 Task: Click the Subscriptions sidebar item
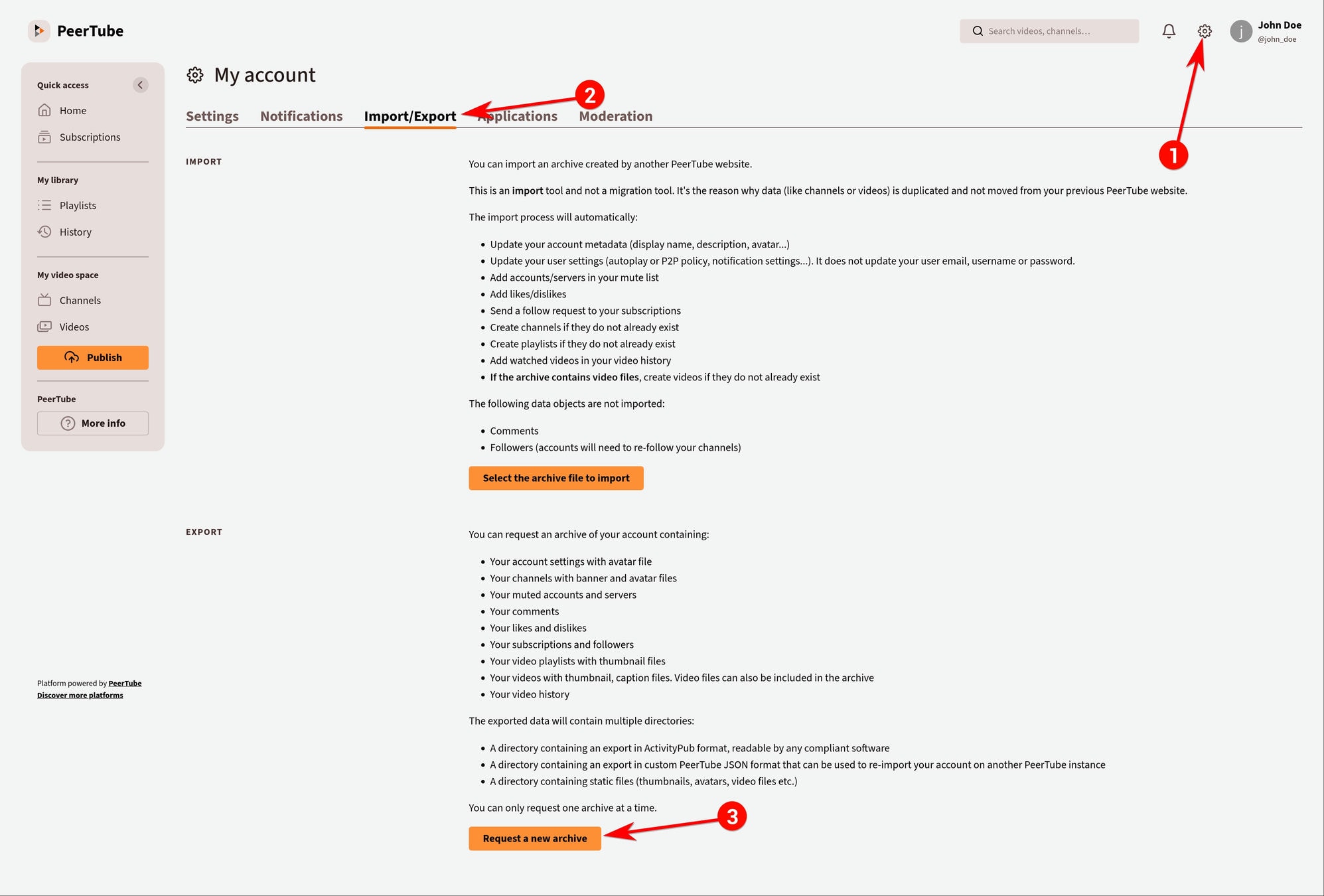tap(89, 137)
